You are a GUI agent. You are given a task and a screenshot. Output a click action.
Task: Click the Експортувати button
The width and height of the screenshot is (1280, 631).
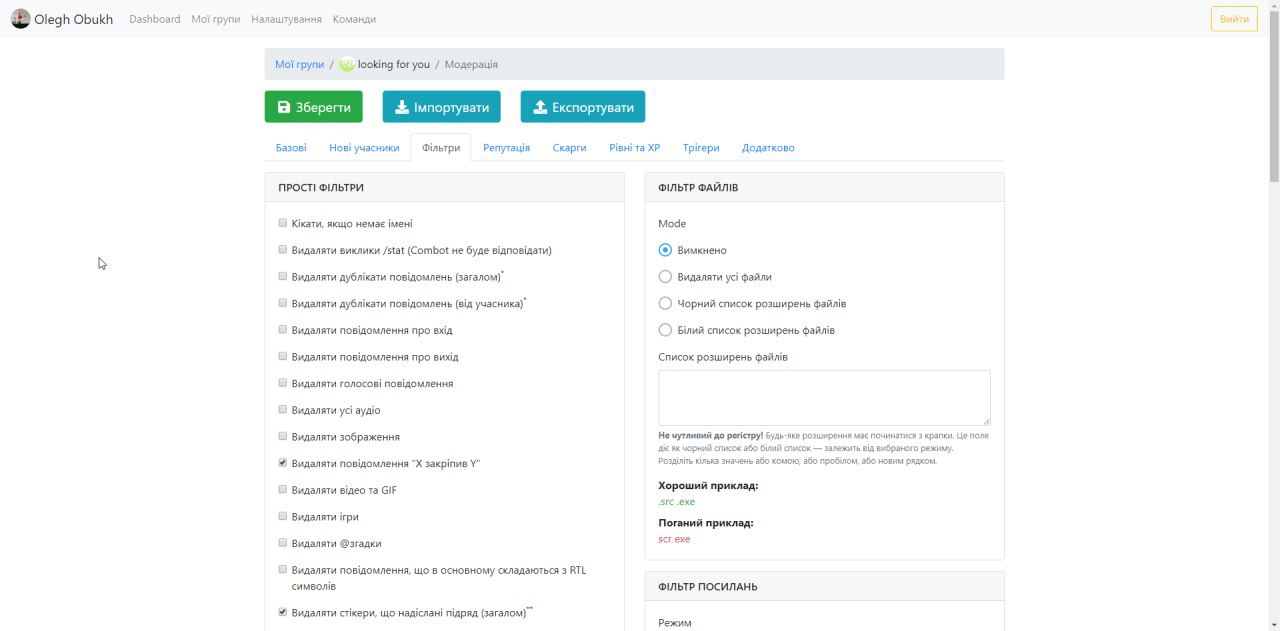(583, 107)
